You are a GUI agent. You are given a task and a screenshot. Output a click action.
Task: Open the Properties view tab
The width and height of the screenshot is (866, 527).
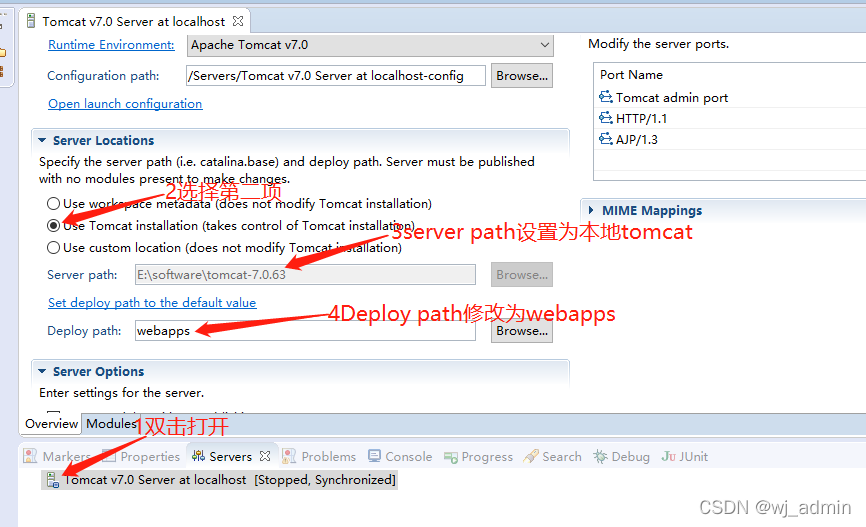pyautogui.click(x=142, y=457)
